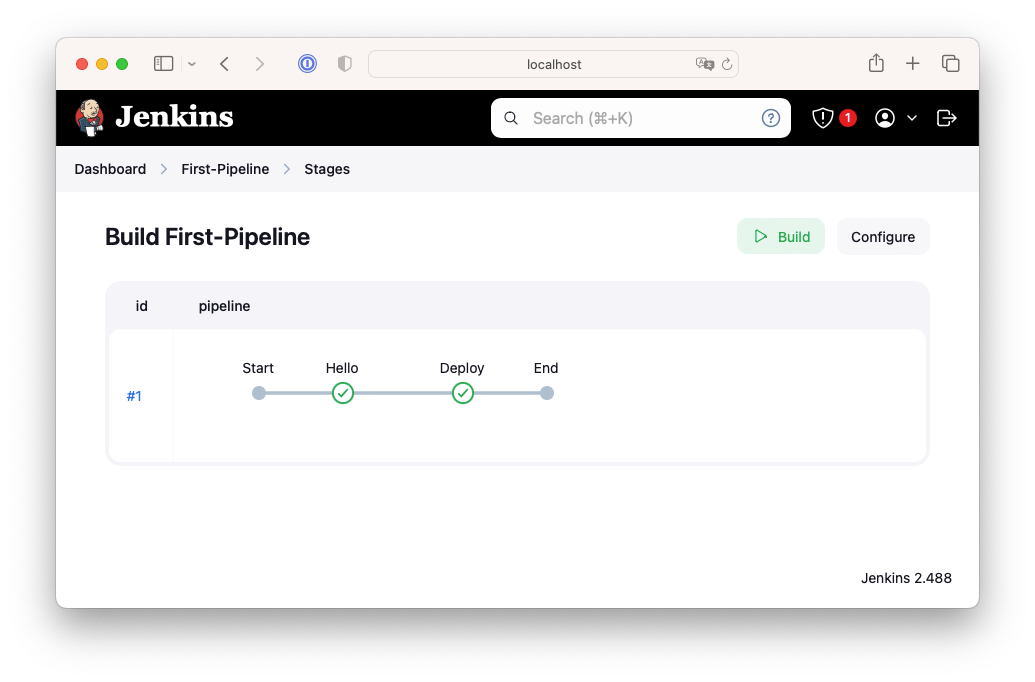Image resolution: width=1035 pixels, height=682 pixels.
Task: Open build #1 link
Action: (134, 396)
